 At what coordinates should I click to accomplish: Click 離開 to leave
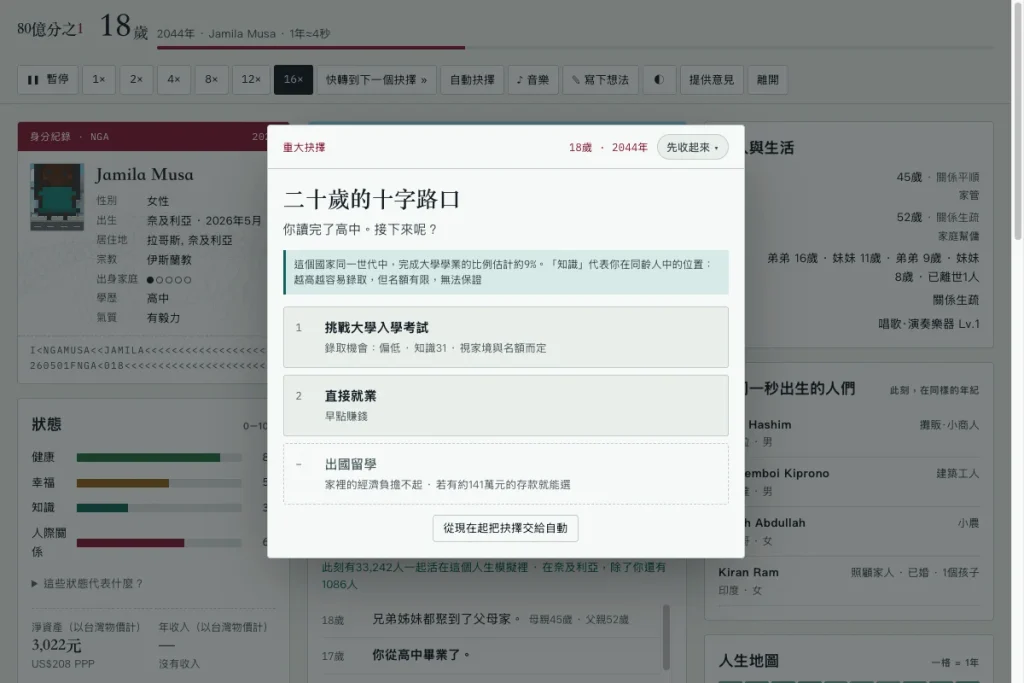click(767, 80)
